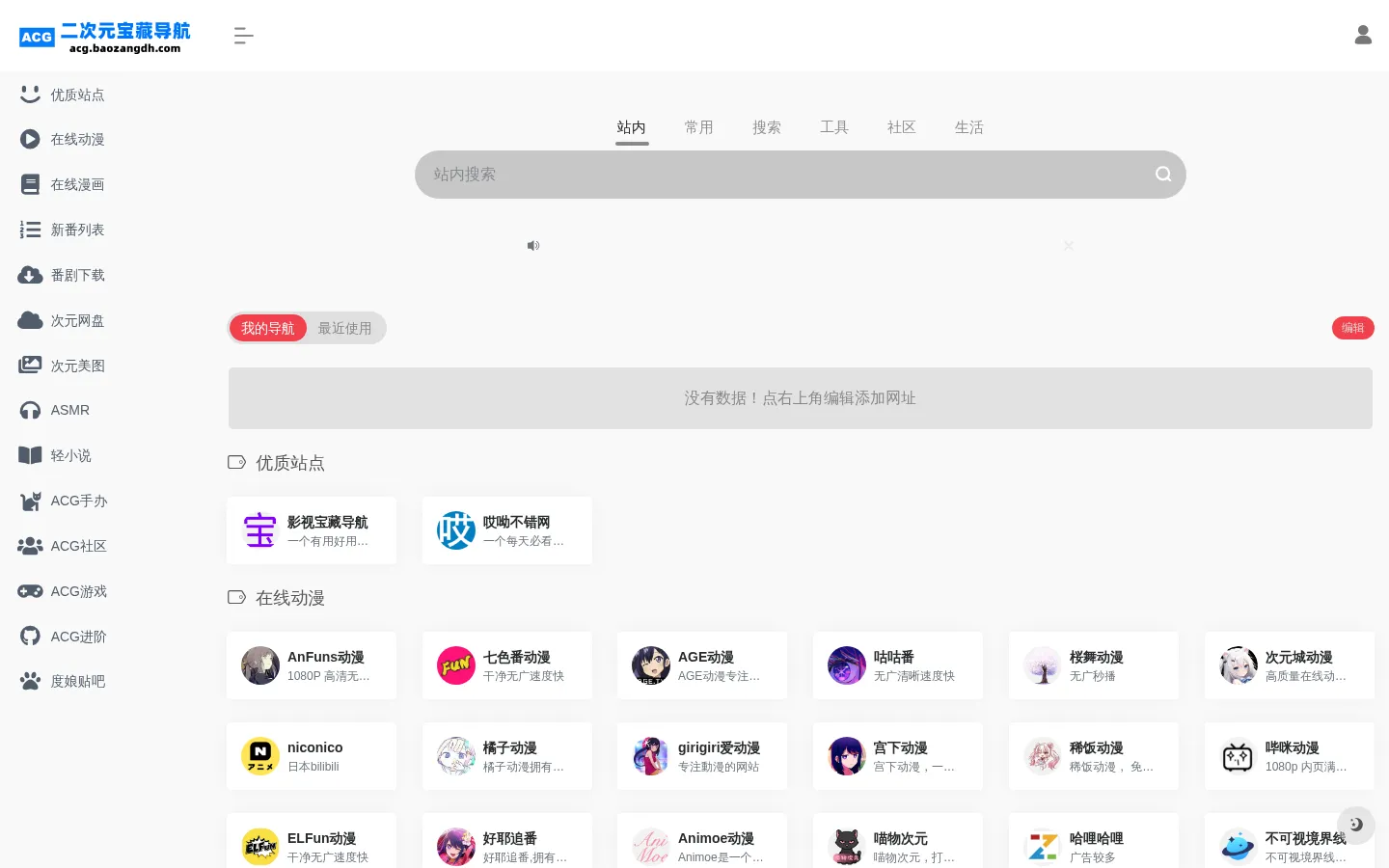1389x868 pixels.
Task: Select the 常用 search tab
Action: (699, 127)
